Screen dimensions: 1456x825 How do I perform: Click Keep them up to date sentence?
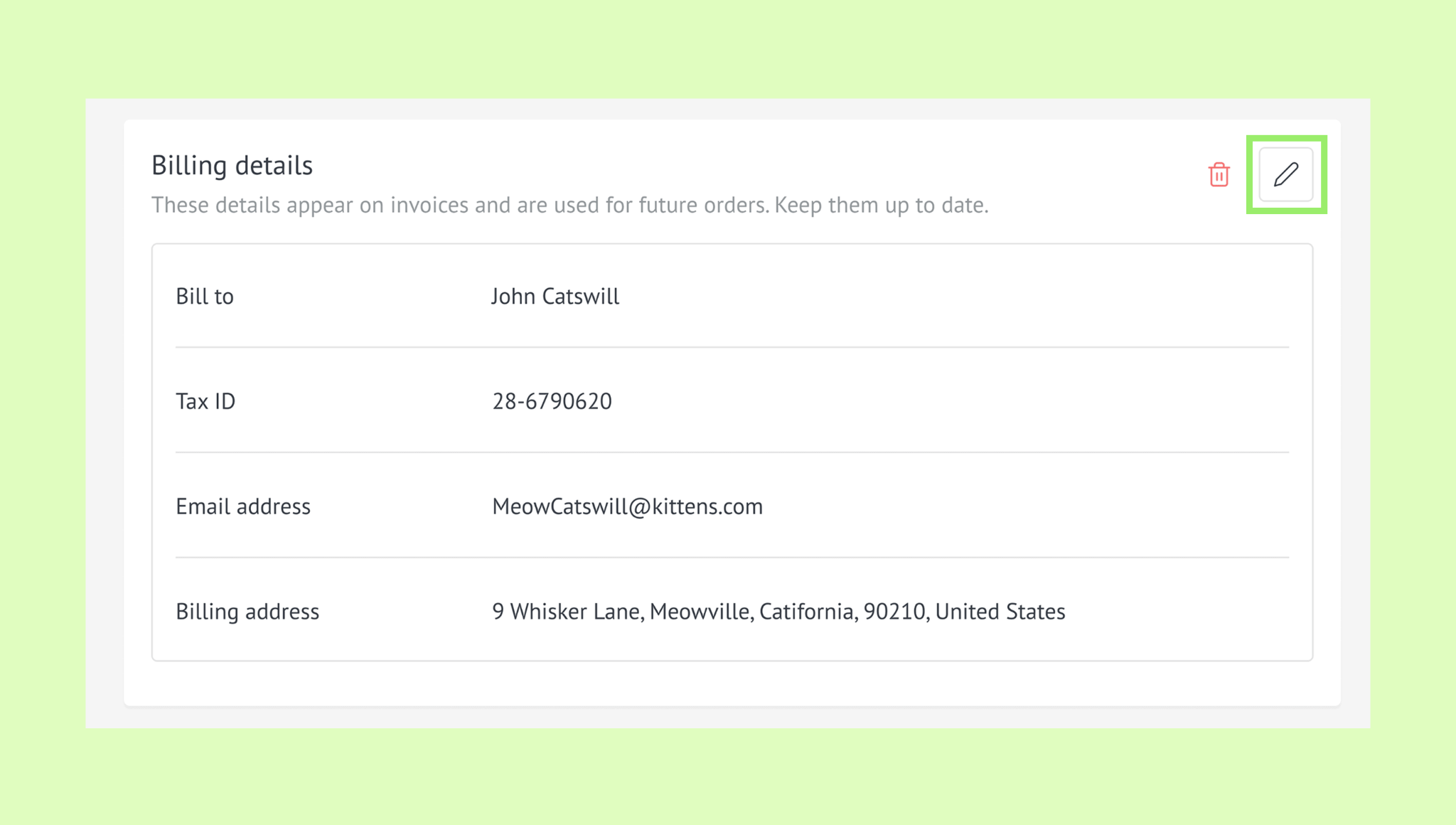pyautogui.click(x=882, y=205)
